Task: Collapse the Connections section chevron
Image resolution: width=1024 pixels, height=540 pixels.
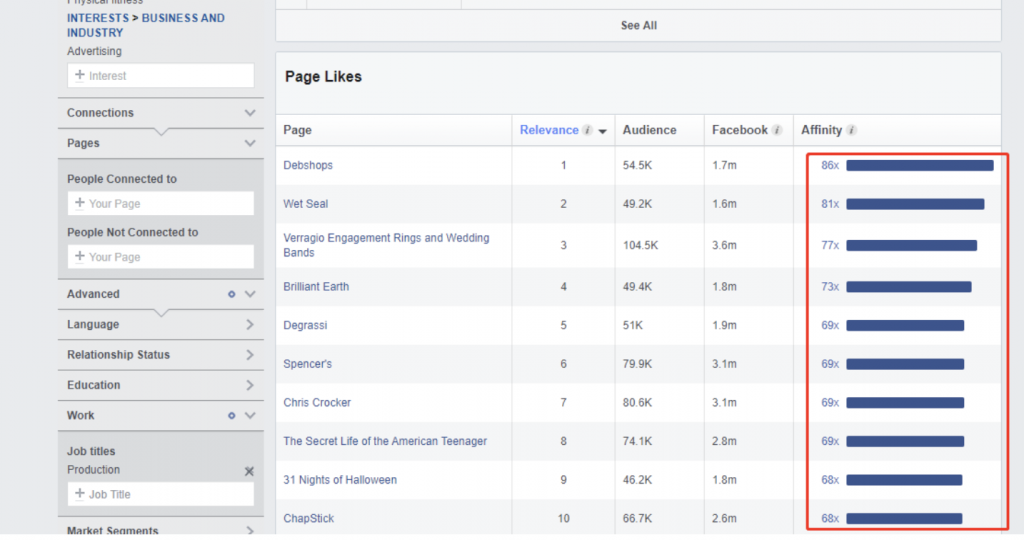Action: (x=249, y=113)
